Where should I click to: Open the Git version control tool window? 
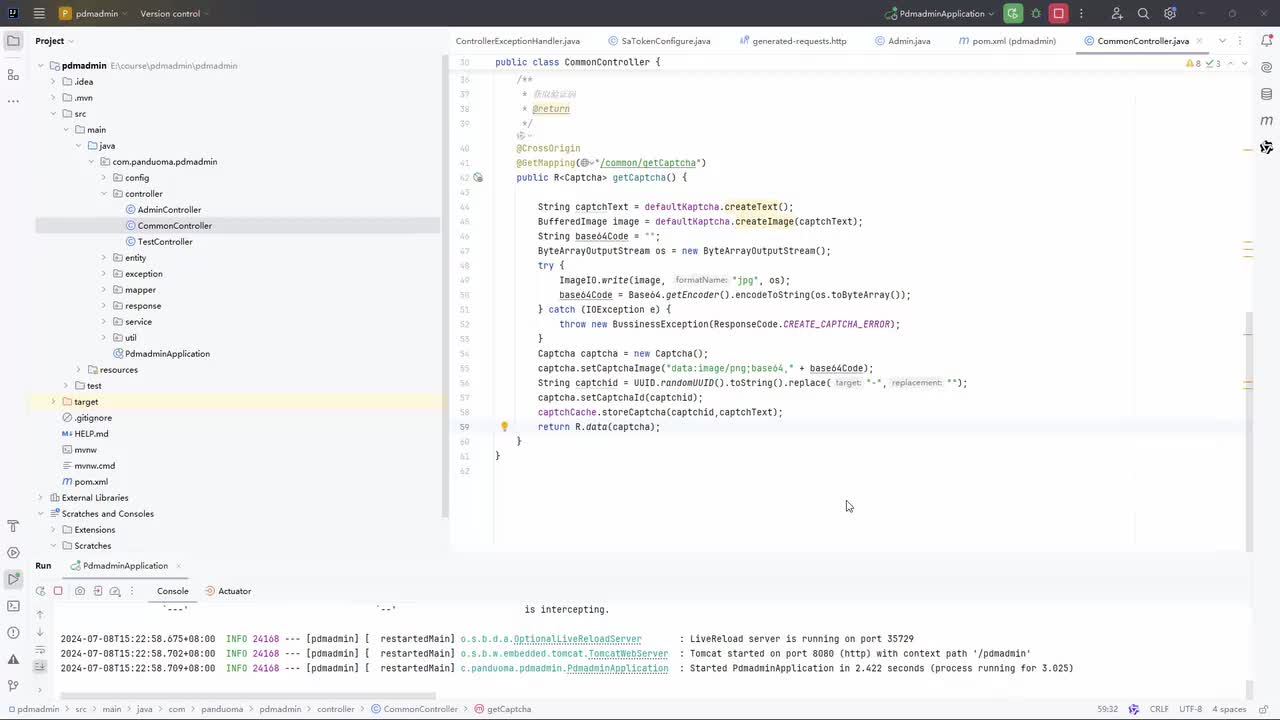click(13, 686)
